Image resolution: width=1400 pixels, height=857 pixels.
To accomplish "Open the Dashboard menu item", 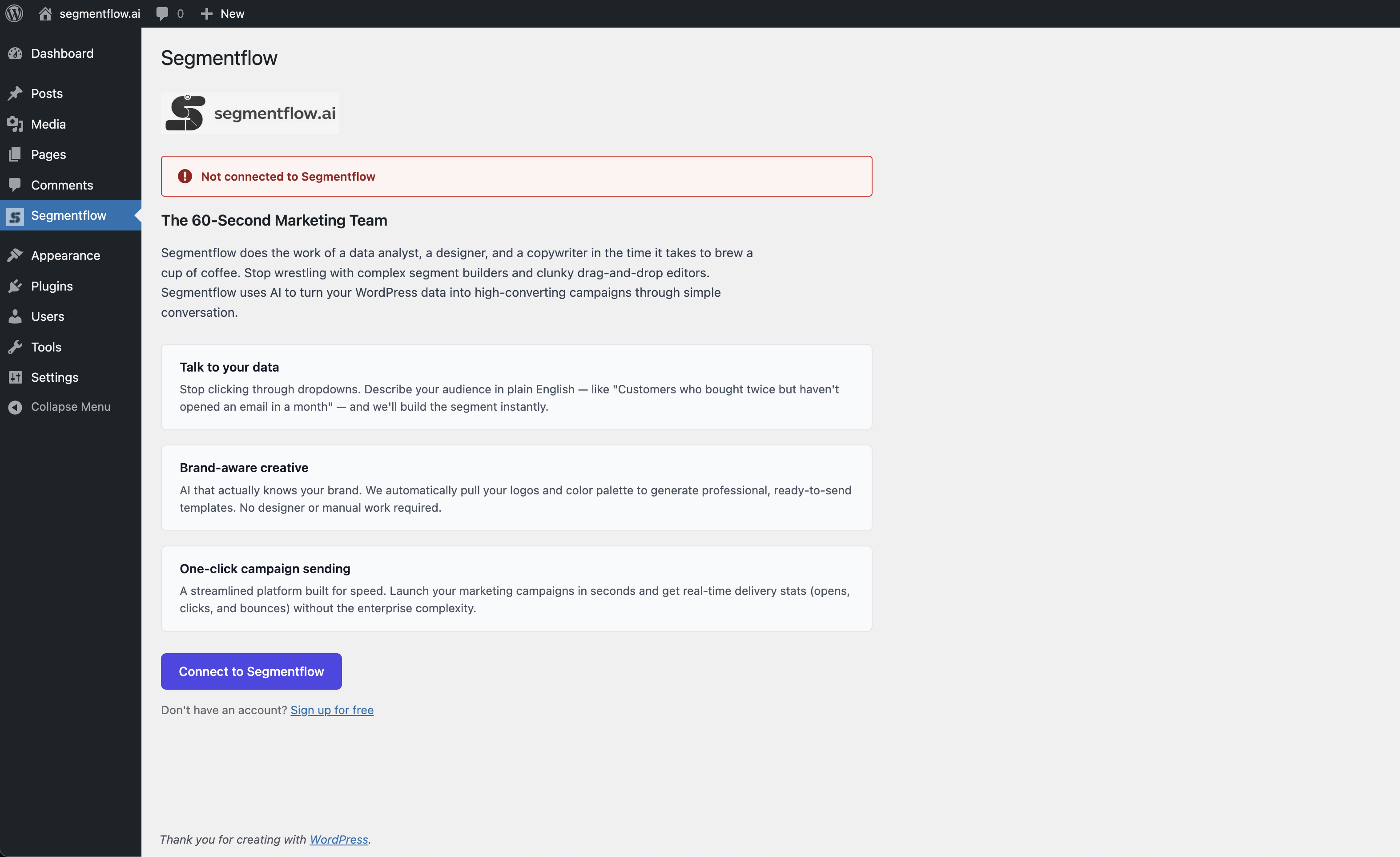I will pyautogui.click(x=70, y=53).
